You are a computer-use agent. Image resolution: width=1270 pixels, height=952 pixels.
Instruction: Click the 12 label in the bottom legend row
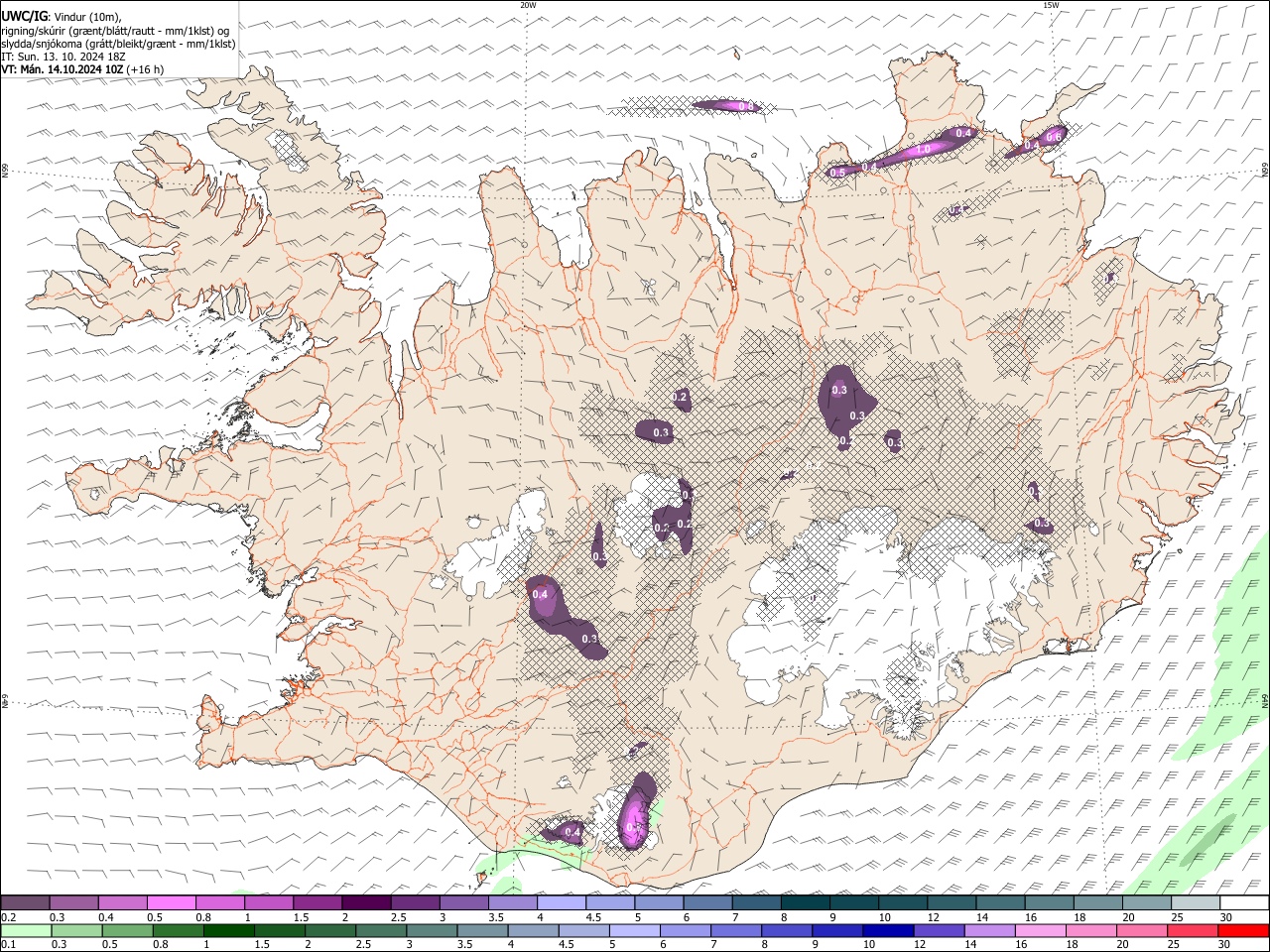click(x=921, y=945)
